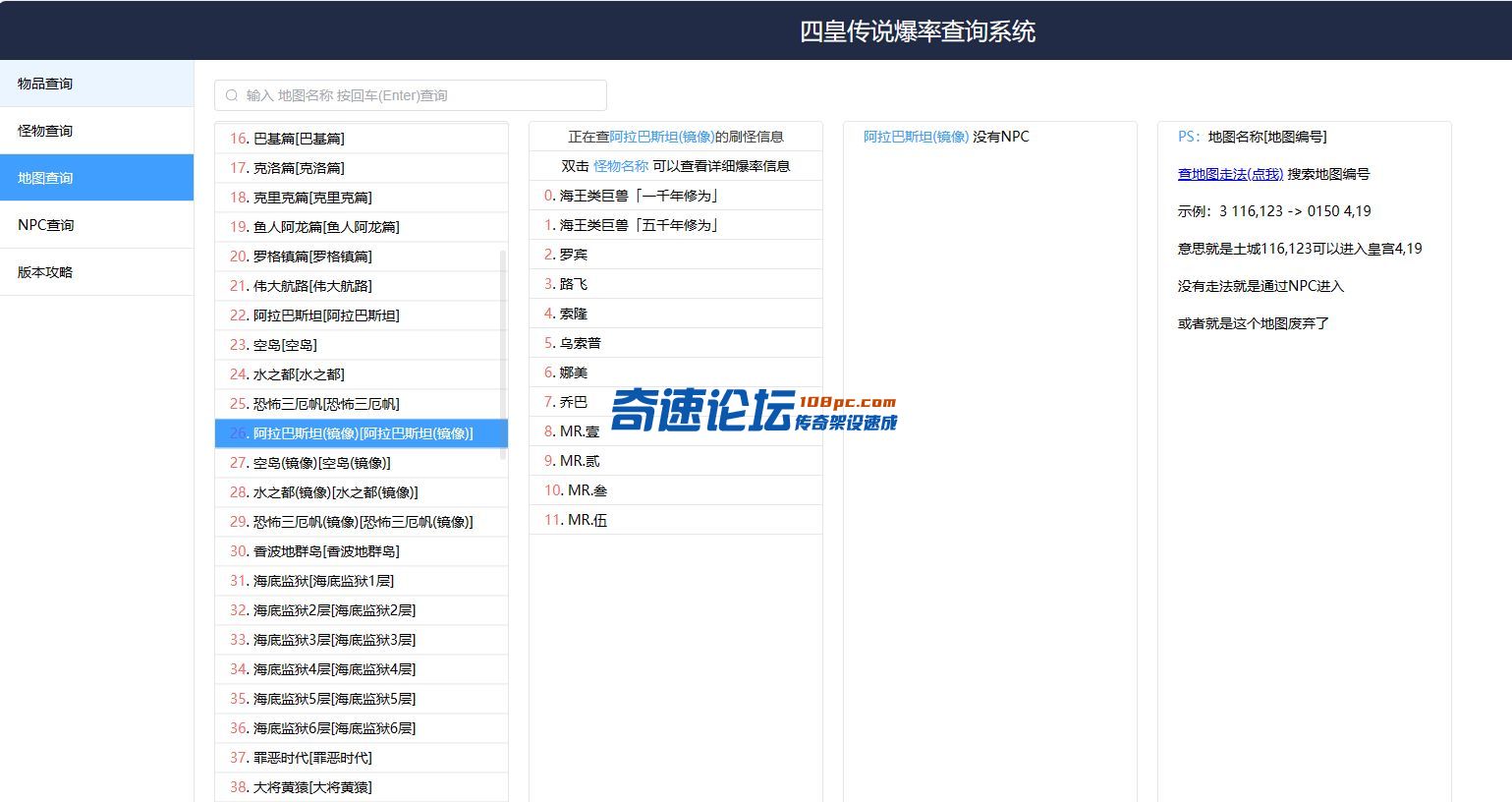Select map 19 鱼人阿龙篇
This screenshot has height=802, width=1512.
[x=362, y=227]
